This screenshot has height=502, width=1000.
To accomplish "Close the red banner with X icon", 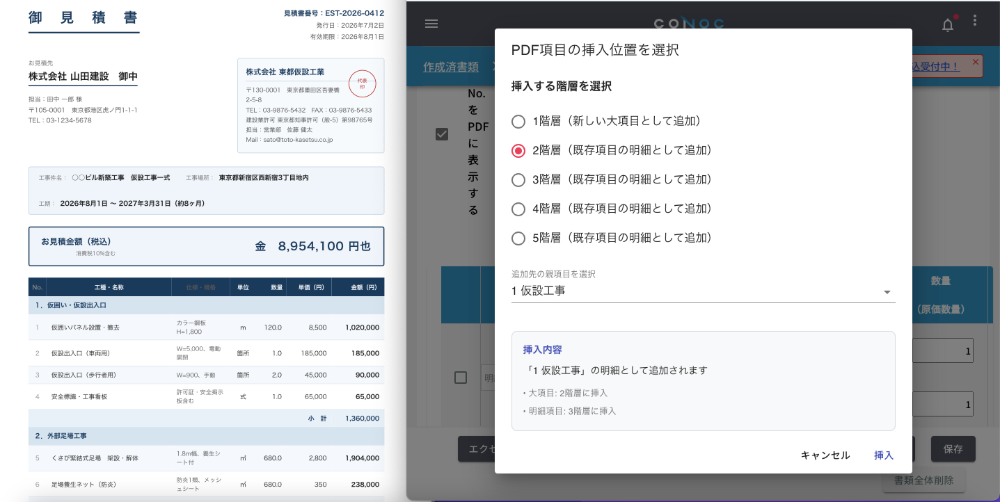I will pyautogui.click(x=975, y=62).
